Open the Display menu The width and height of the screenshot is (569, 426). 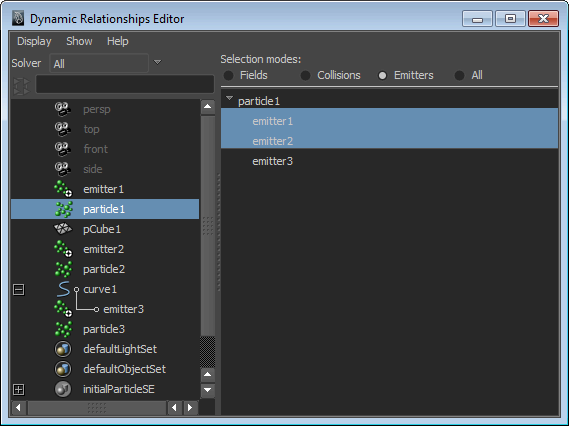[x=34, y=41]
